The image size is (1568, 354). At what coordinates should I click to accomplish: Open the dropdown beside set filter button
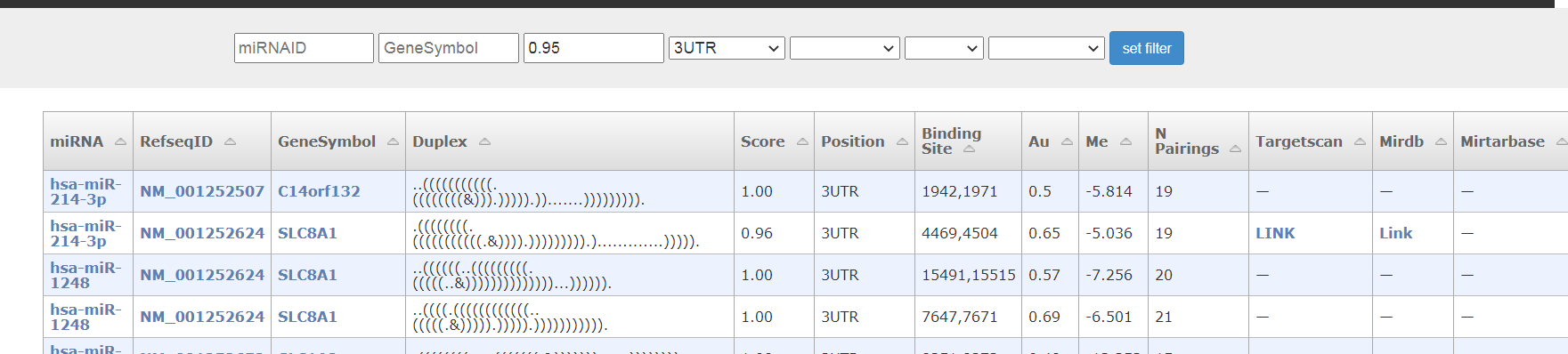coord(1046,48)
